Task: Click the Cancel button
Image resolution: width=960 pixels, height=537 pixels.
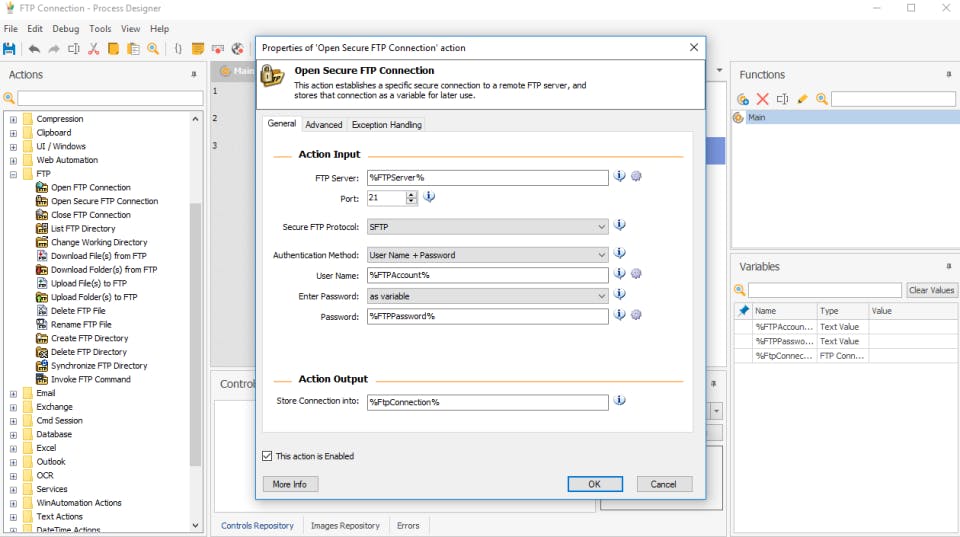Action: (664, 484)
